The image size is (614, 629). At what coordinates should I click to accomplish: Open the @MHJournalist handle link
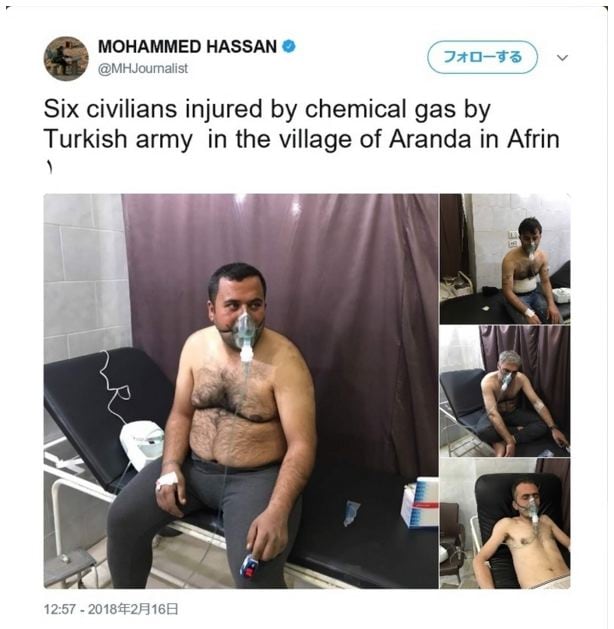tap(143, 69)
